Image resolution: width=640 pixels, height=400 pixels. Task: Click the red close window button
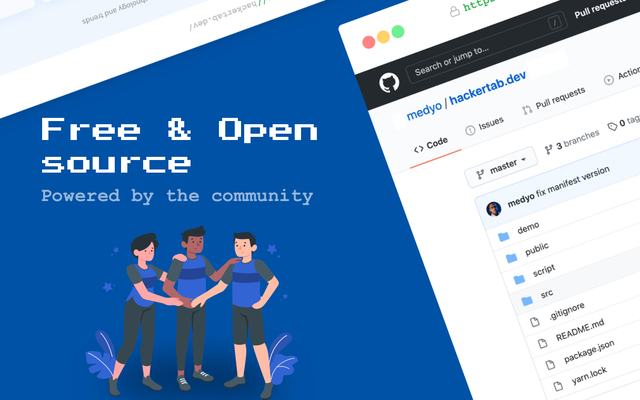point(369,42)
